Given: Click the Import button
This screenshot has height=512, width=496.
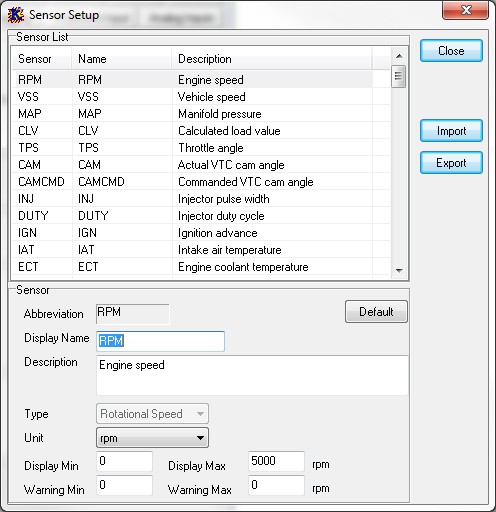Looking at the screenshot, I should pos(451,131).
